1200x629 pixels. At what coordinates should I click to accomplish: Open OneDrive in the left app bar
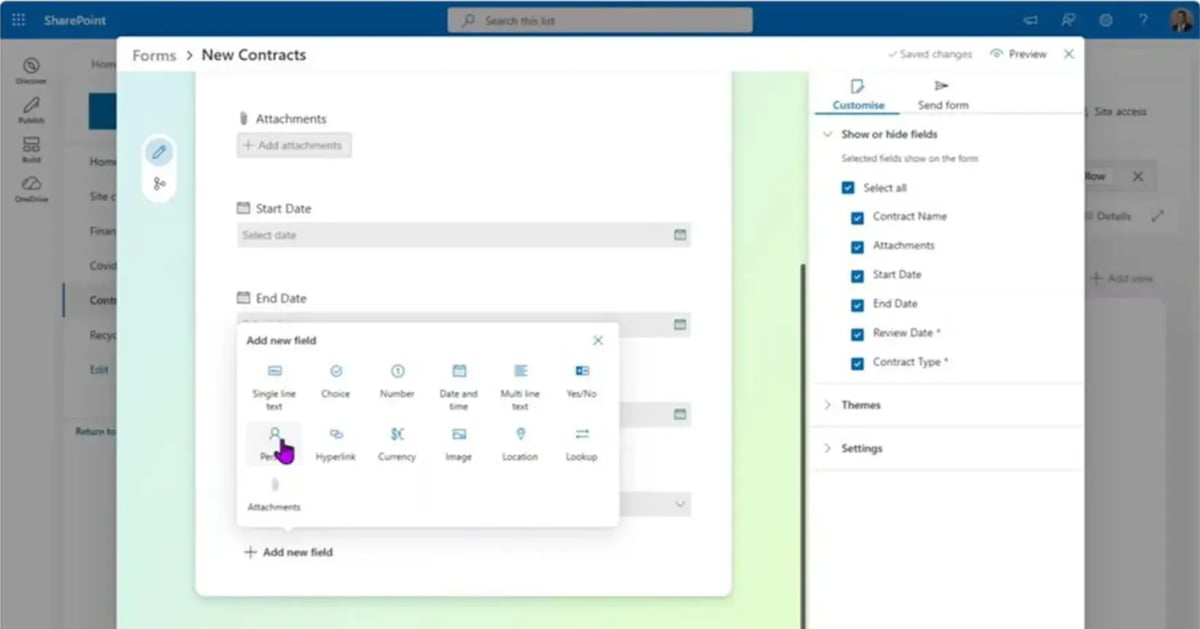pyautogui.click(x=31, y=189)
